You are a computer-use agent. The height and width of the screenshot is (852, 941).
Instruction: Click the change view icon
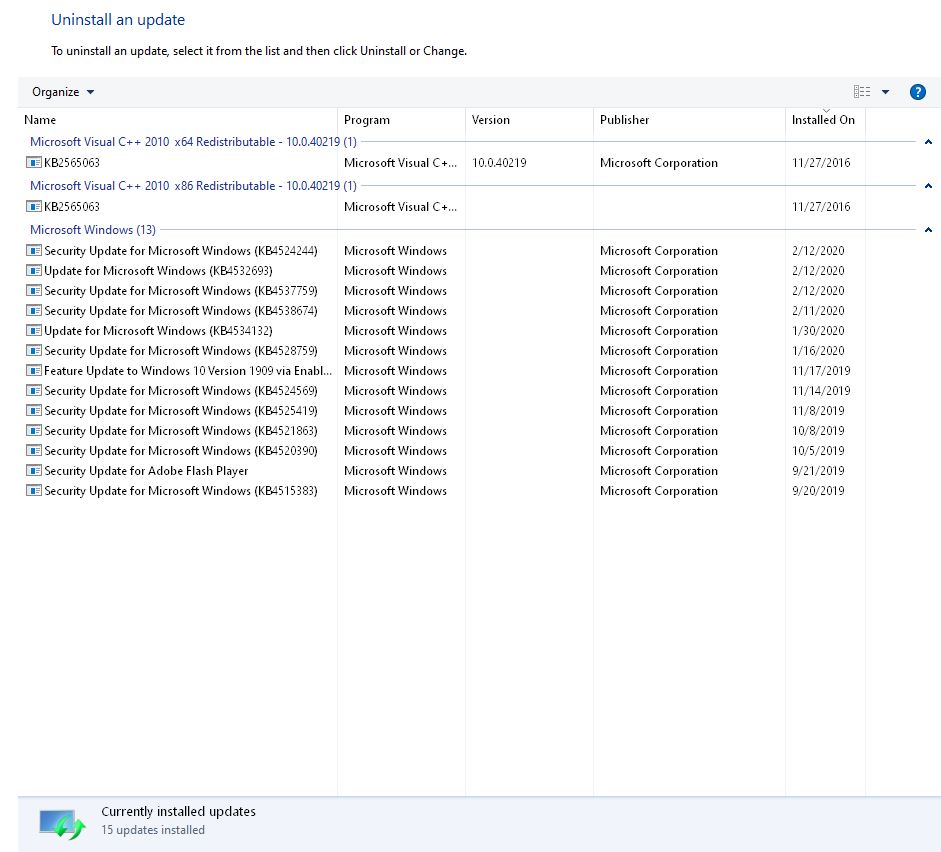click(x=862, y=92)
